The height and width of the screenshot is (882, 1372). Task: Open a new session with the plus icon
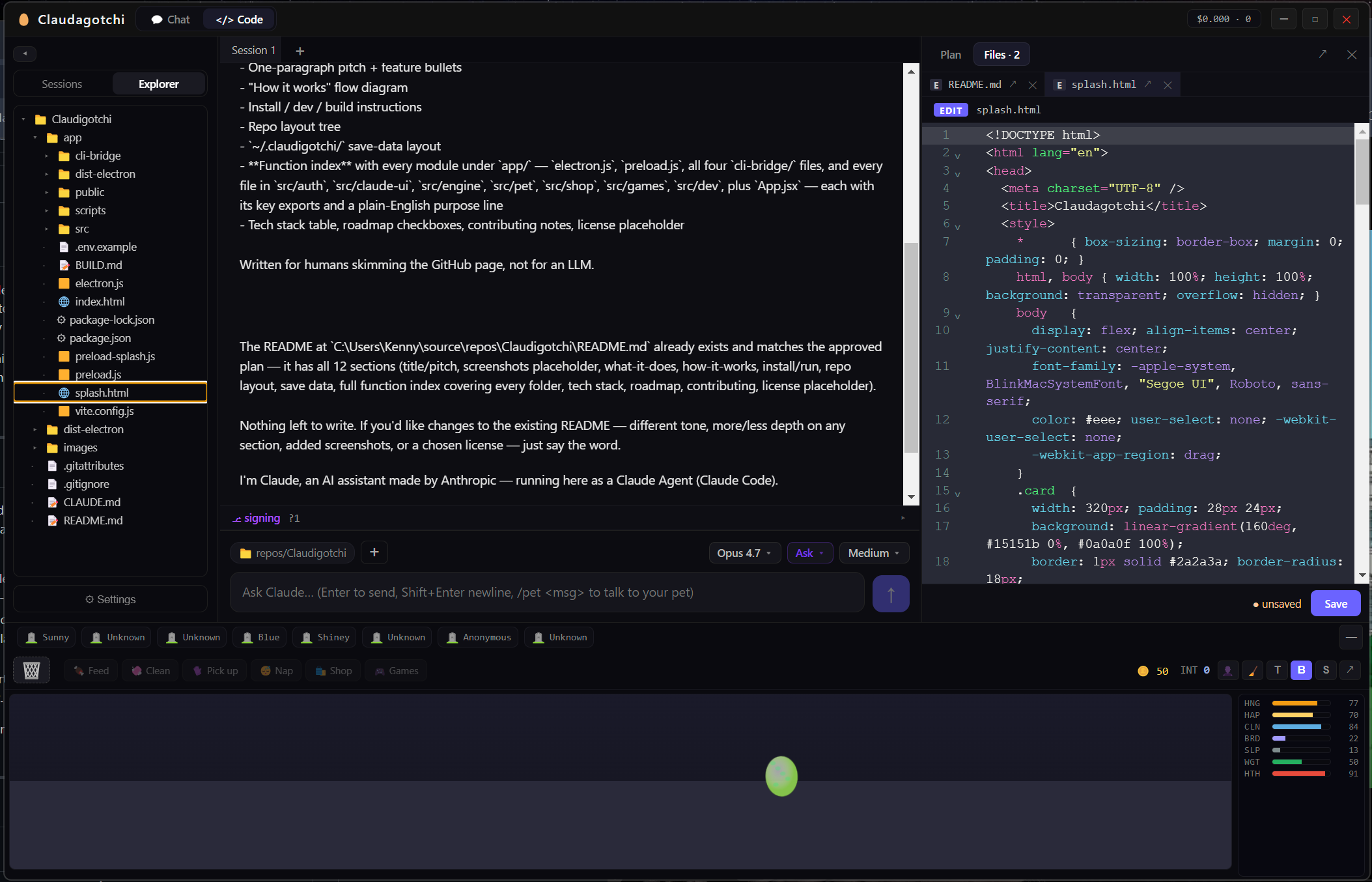click(x=300, y=51)
